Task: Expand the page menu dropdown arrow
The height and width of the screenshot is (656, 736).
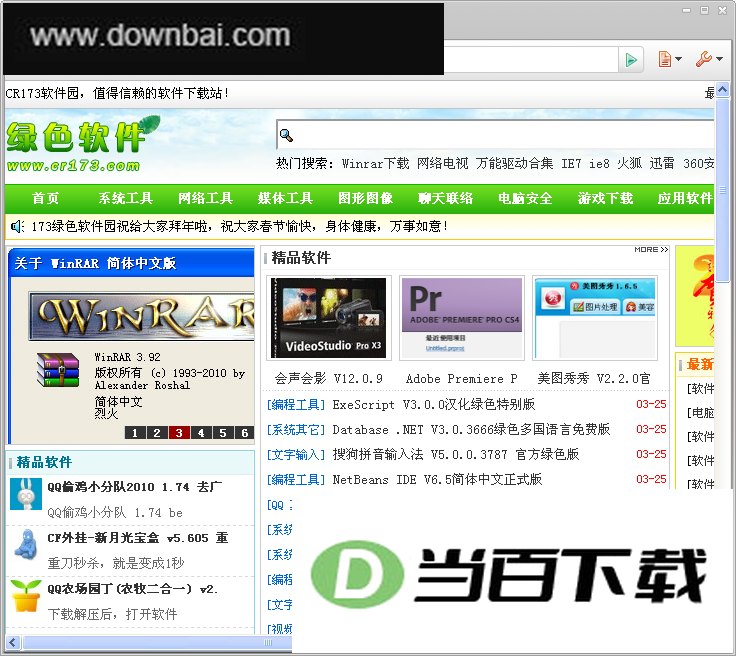Action: [678, 60]
